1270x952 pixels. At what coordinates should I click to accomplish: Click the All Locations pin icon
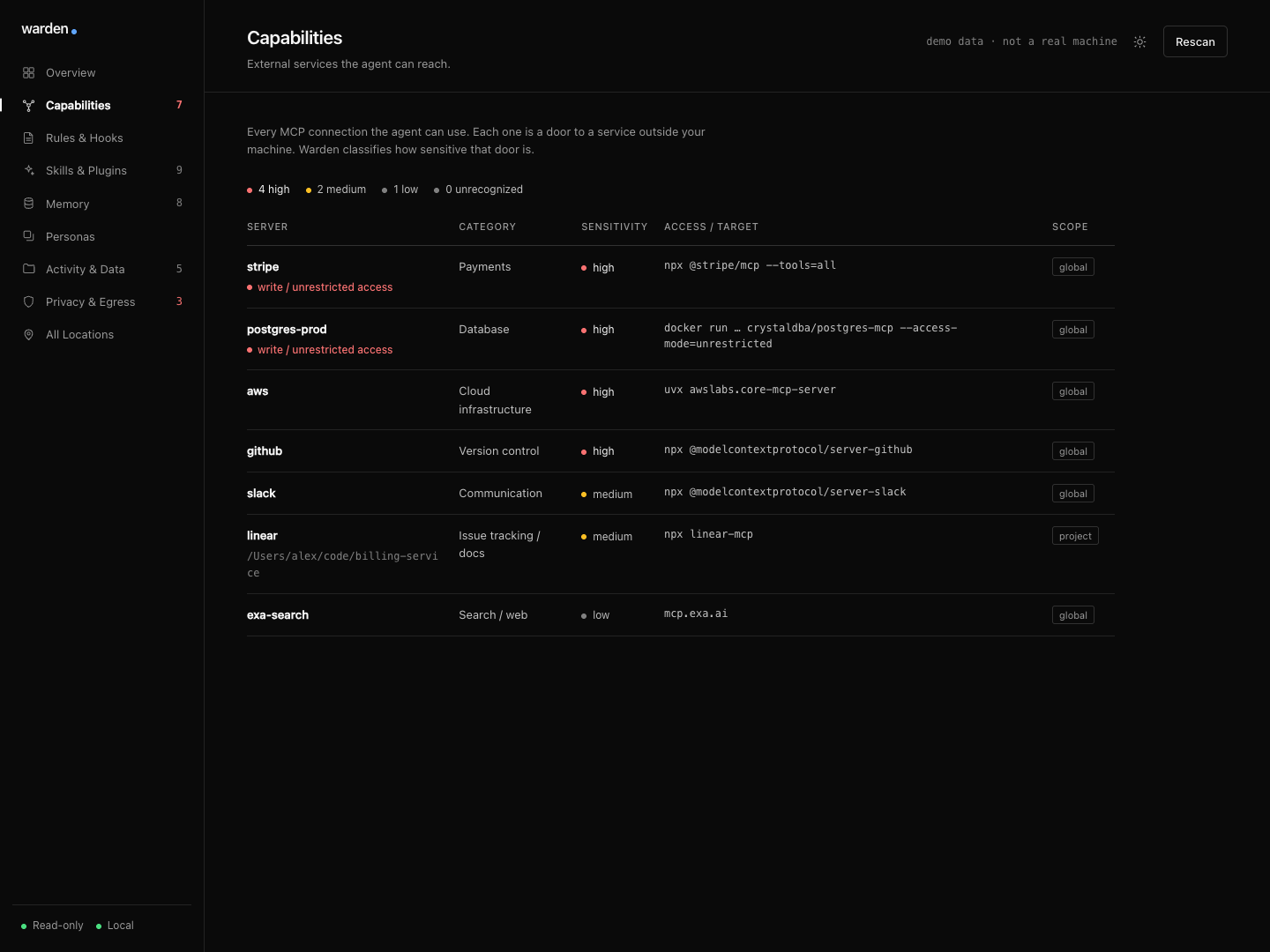28,334
